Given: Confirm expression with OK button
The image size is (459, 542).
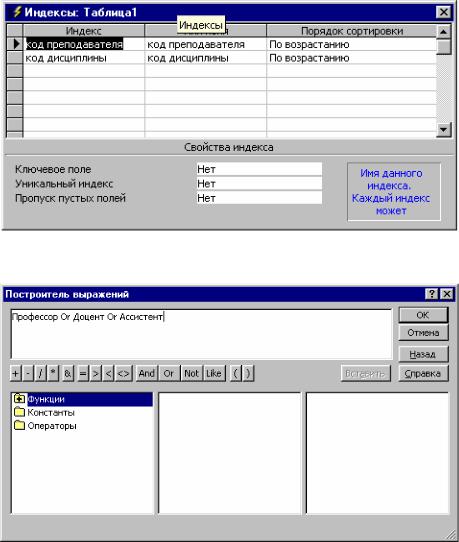Looking at the screenshot, I should coord(423,315).
